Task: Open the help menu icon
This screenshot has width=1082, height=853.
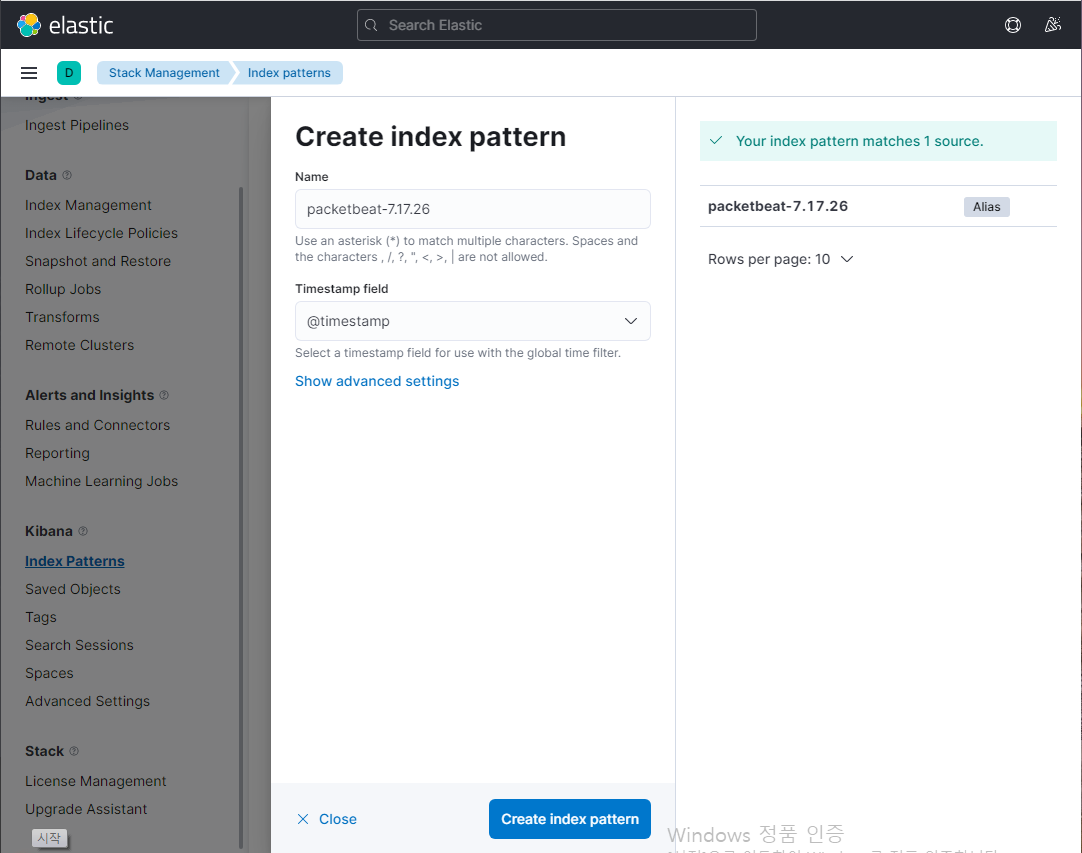Action: point(1012,25)
